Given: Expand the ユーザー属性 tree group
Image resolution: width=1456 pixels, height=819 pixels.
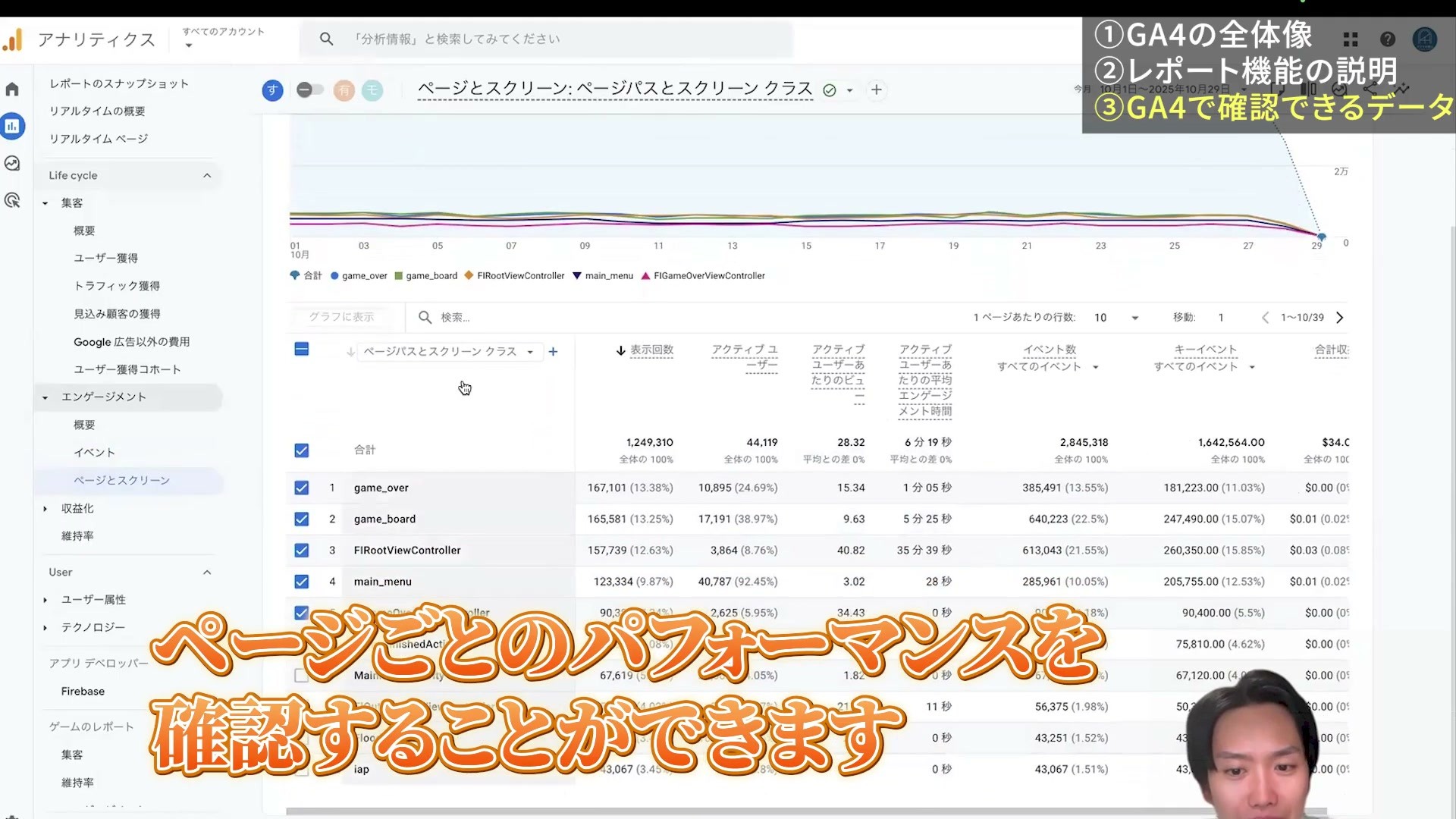Looking at the screenshot, I should tap(45, 600).
